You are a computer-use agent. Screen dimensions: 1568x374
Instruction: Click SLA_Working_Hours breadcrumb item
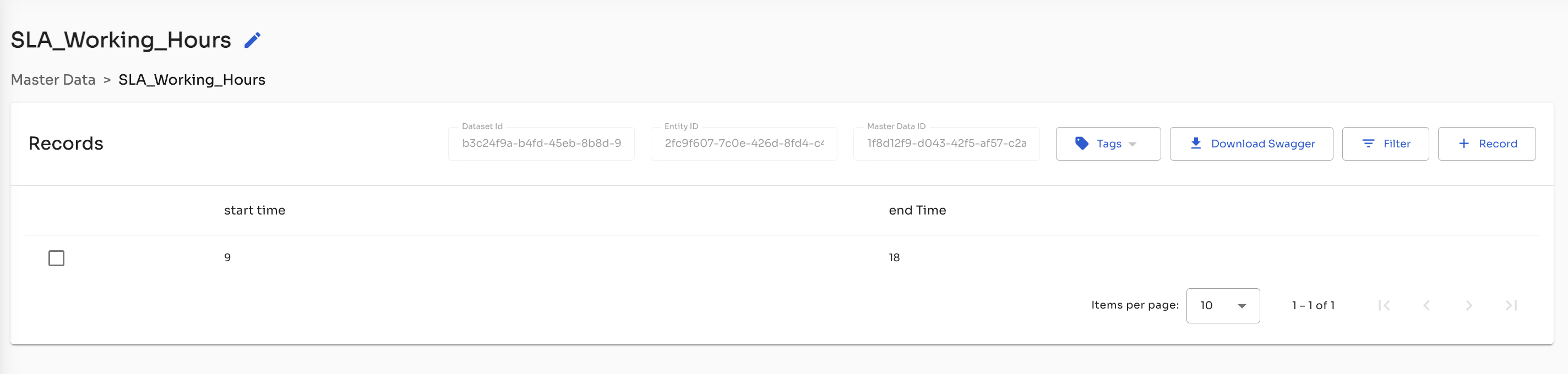192,80
